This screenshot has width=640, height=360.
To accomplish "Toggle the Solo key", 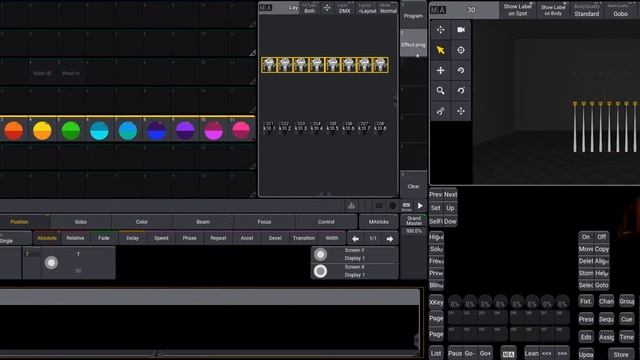I will [436, 249].
